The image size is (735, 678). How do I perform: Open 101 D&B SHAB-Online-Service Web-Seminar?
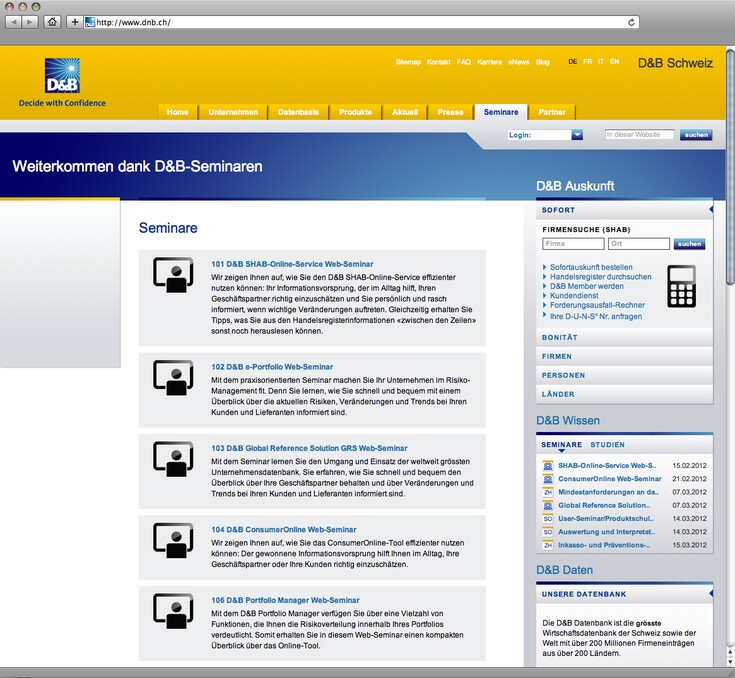[292, 264]
